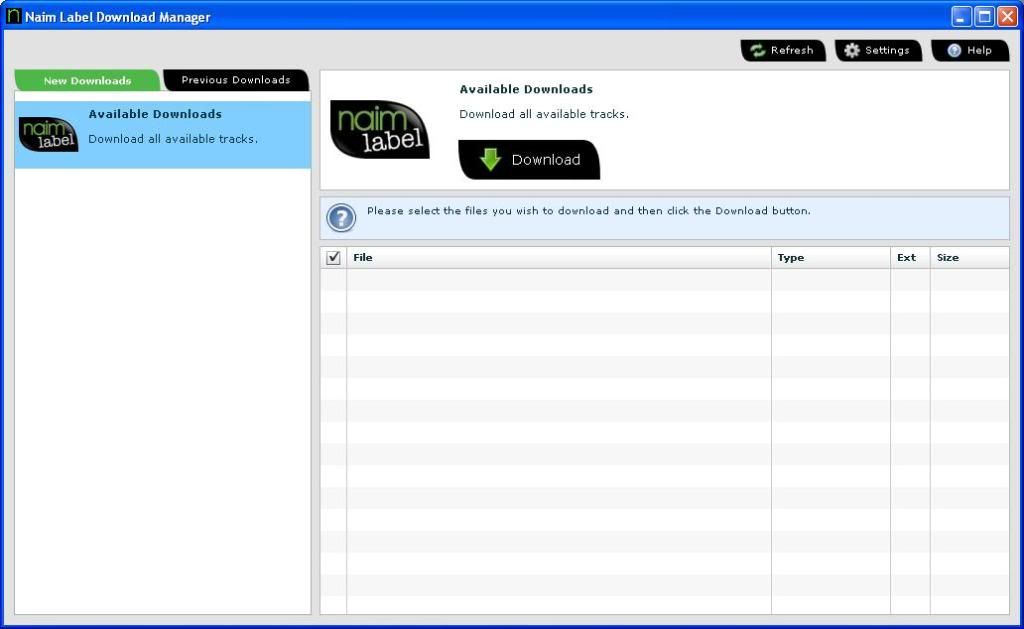
Task: Open the Help button
Action: click(x=970, y=50)
